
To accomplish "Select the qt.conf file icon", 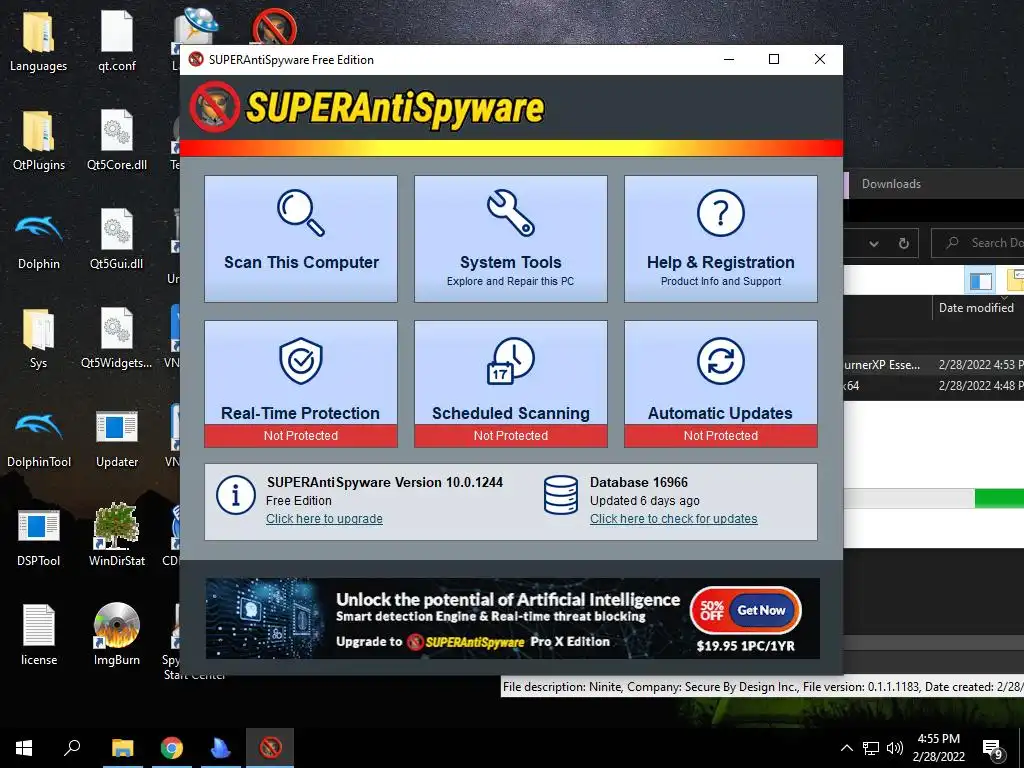I will pyautogui.click(x=117, y=40).
